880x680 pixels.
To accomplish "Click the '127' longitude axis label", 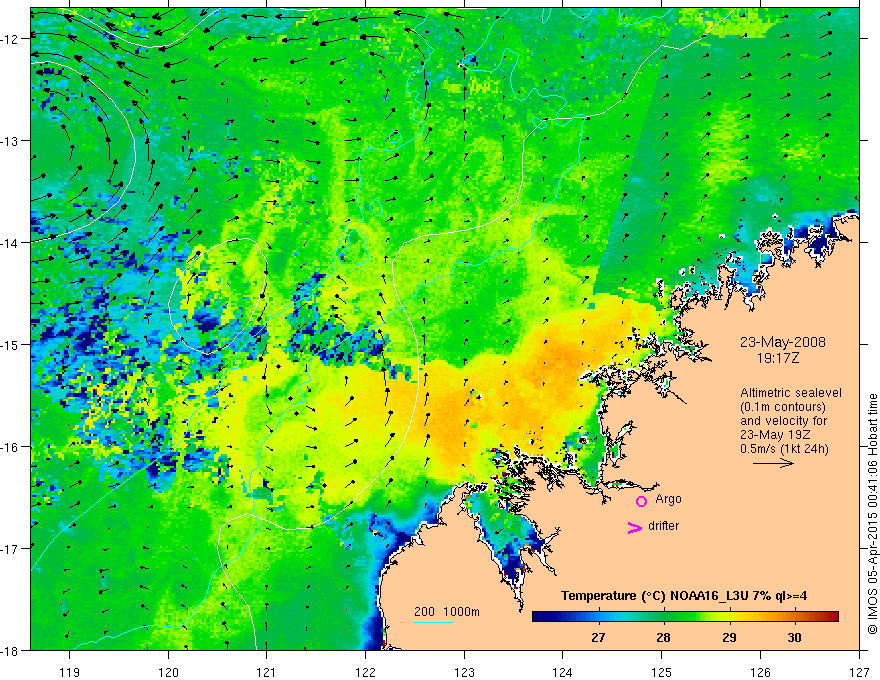I will [859, 672].
